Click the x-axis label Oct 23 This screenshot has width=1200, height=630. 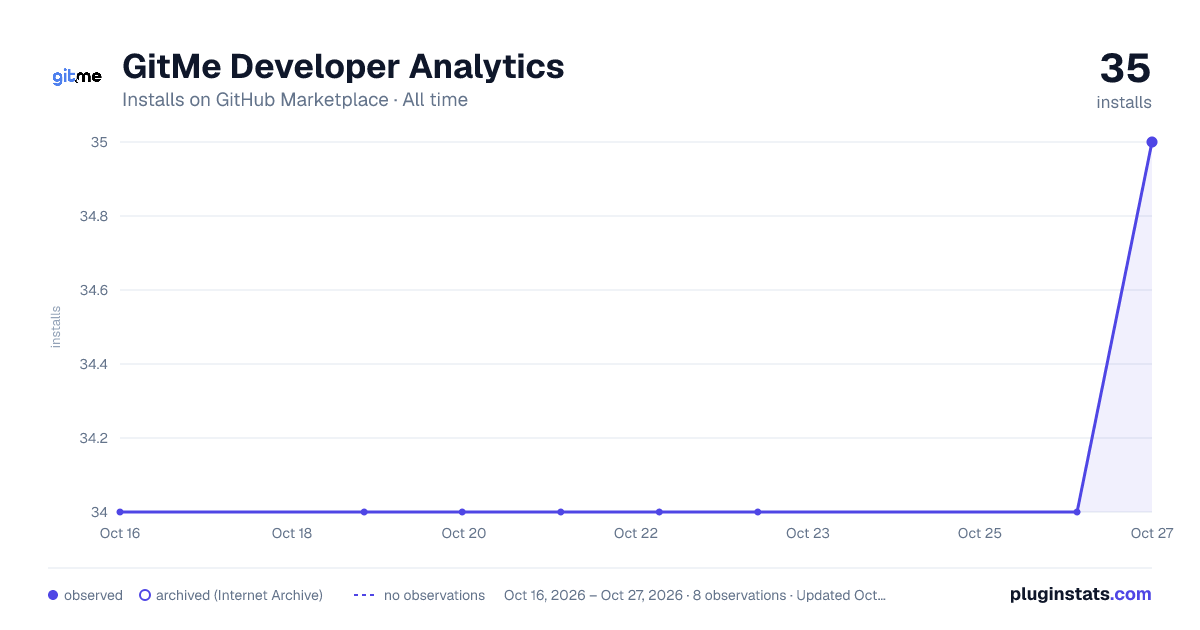click(x=808, y=533)
